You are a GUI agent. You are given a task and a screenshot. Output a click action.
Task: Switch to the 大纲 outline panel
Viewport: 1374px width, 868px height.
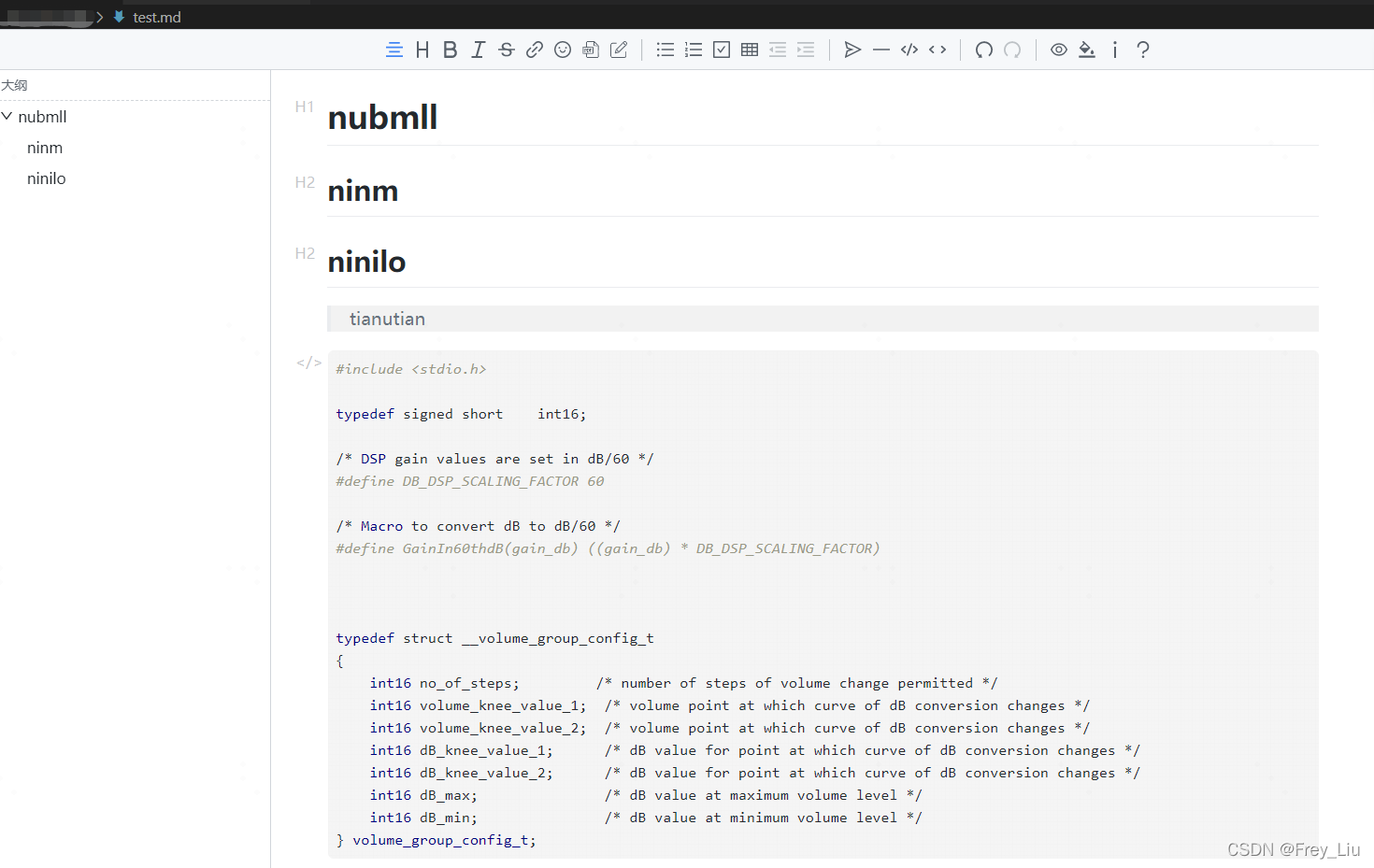click(x=15, y=85)
